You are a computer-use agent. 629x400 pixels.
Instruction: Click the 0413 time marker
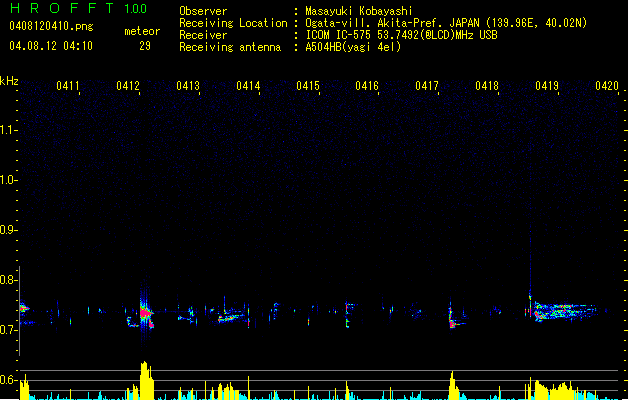click(188, 86)
